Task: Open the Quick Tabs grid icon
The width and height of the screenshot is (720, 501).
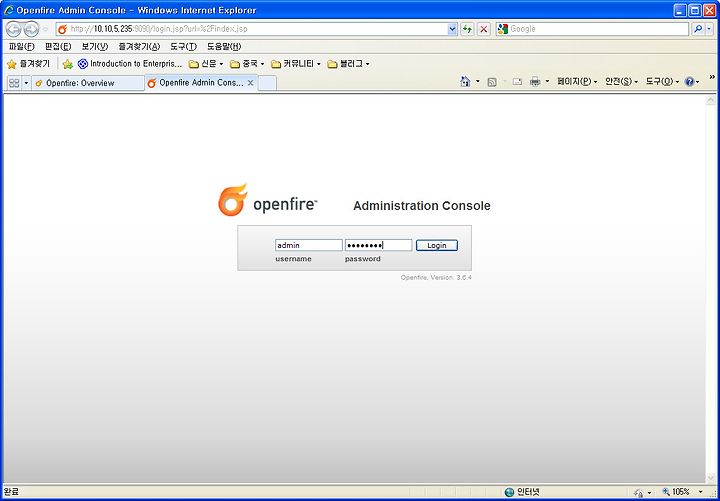Action: [x=14, y=83]
